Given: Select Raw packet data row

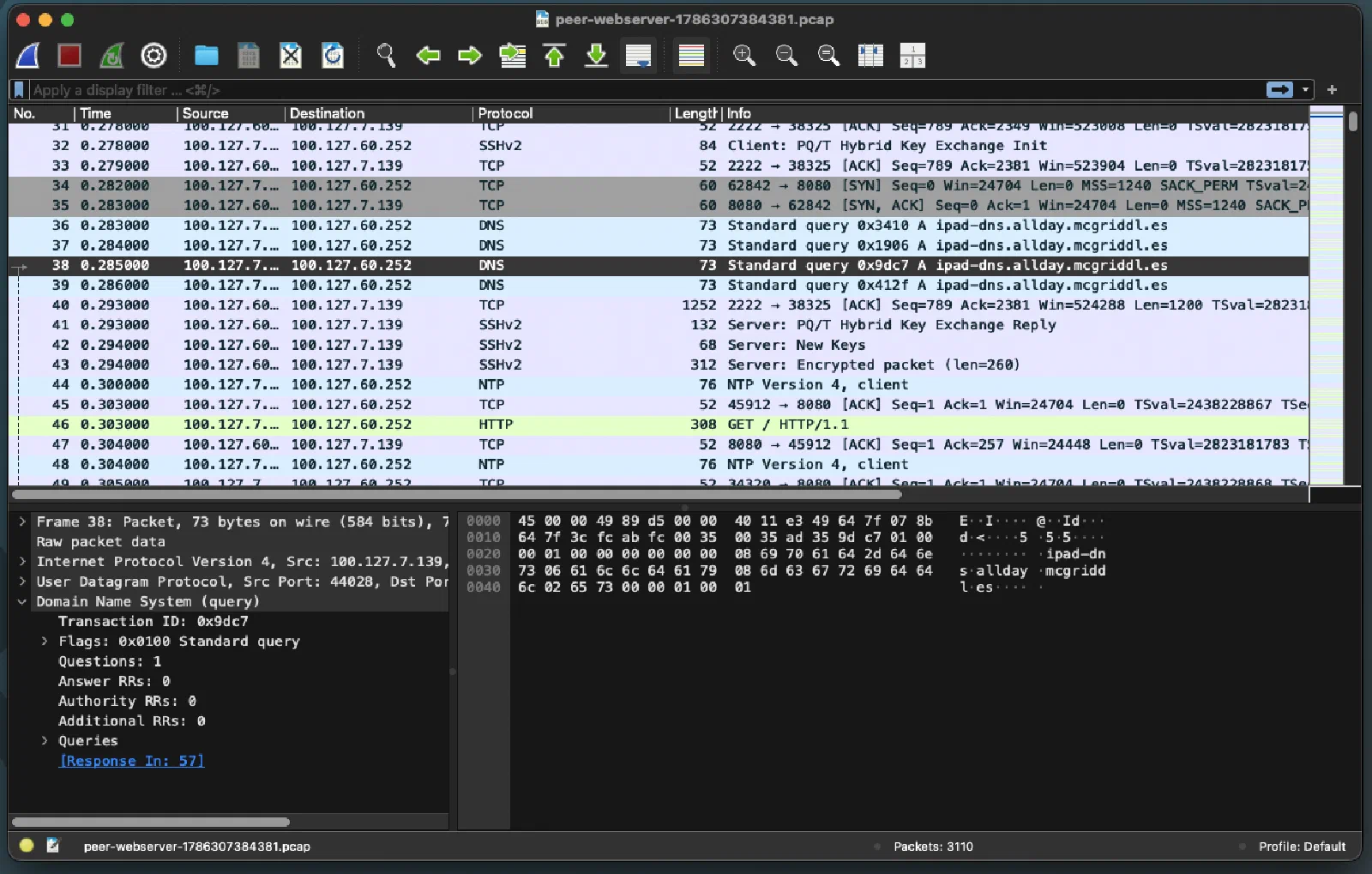Looking at the screenshot, I should click(x=101, y=542).
